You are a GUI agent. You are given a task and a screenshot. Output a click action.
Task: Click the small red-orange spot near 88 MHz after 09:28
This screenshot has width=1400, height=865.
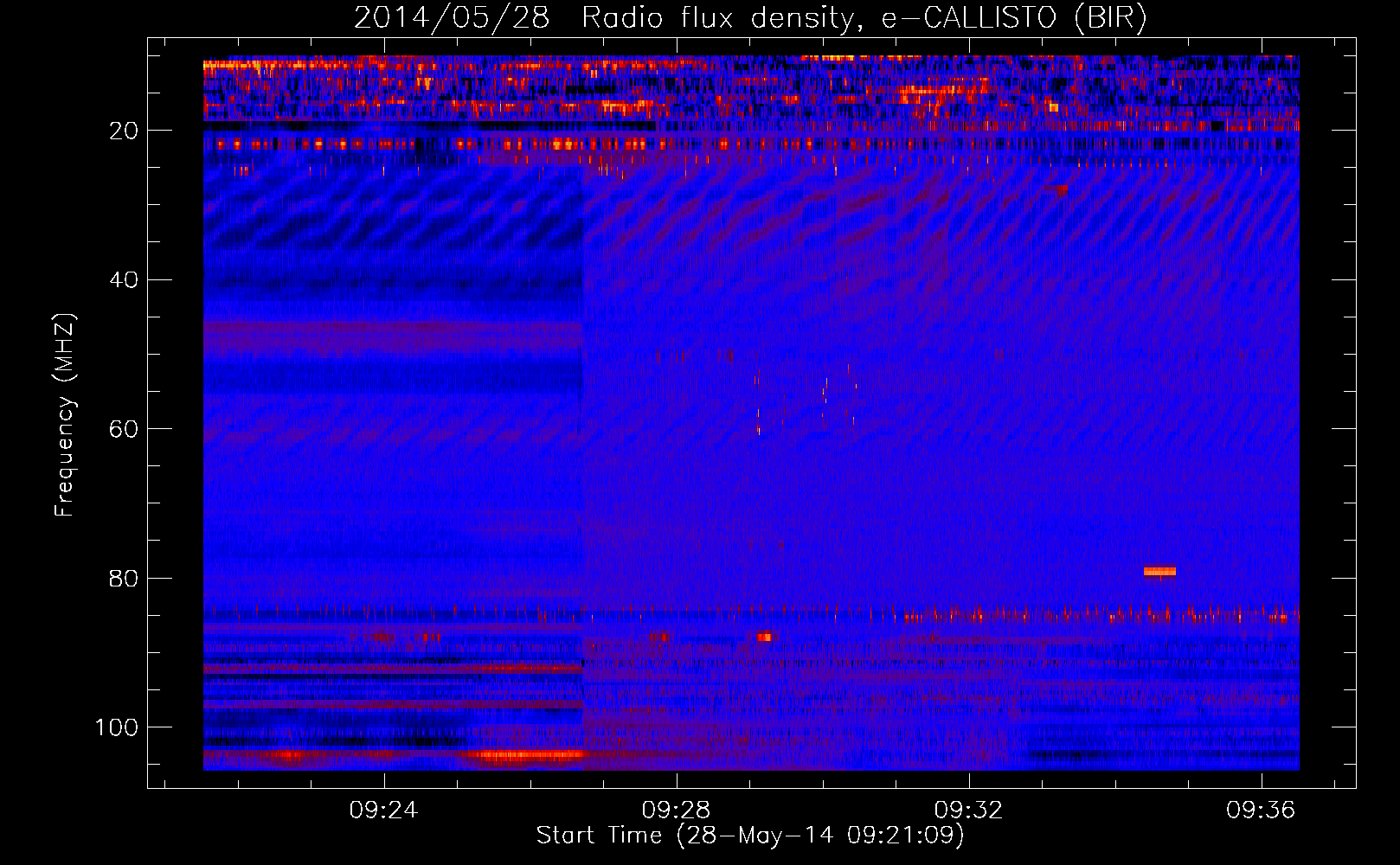coord(764,637)
